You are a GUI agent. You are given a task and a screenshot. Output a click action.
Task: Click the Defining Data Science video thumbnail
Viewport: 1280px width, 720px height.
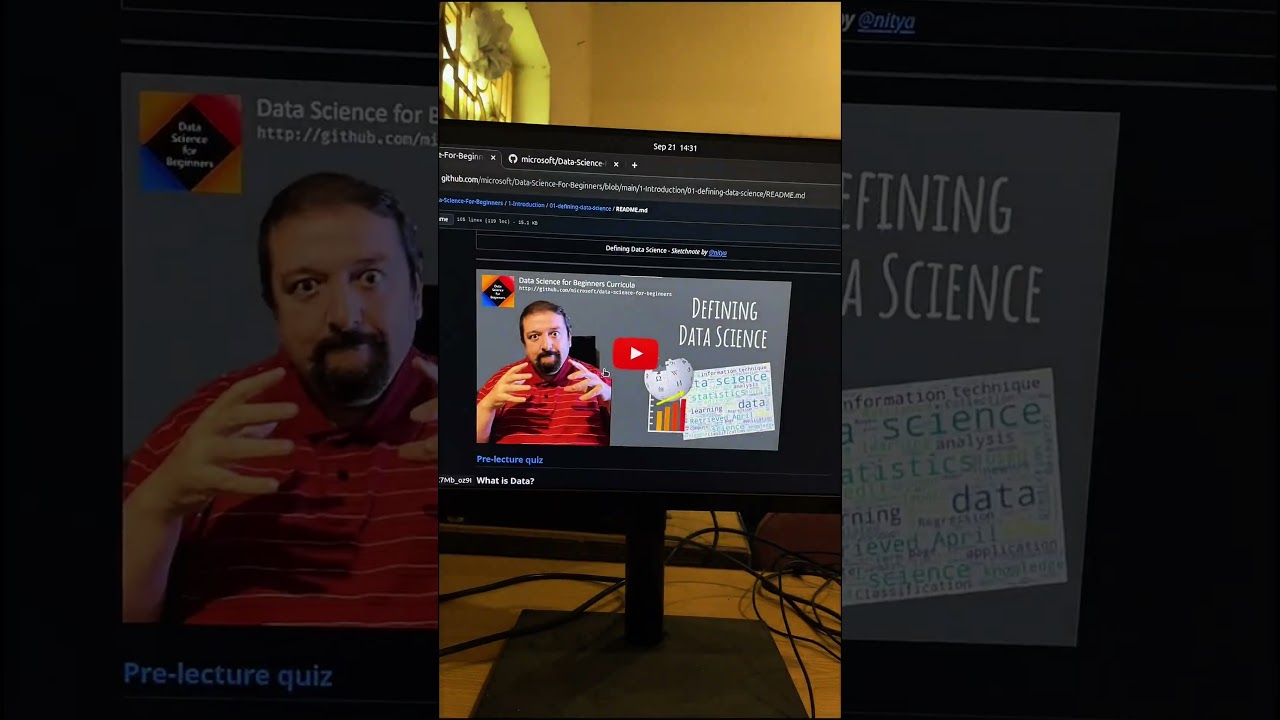click(x=633, y=359)
